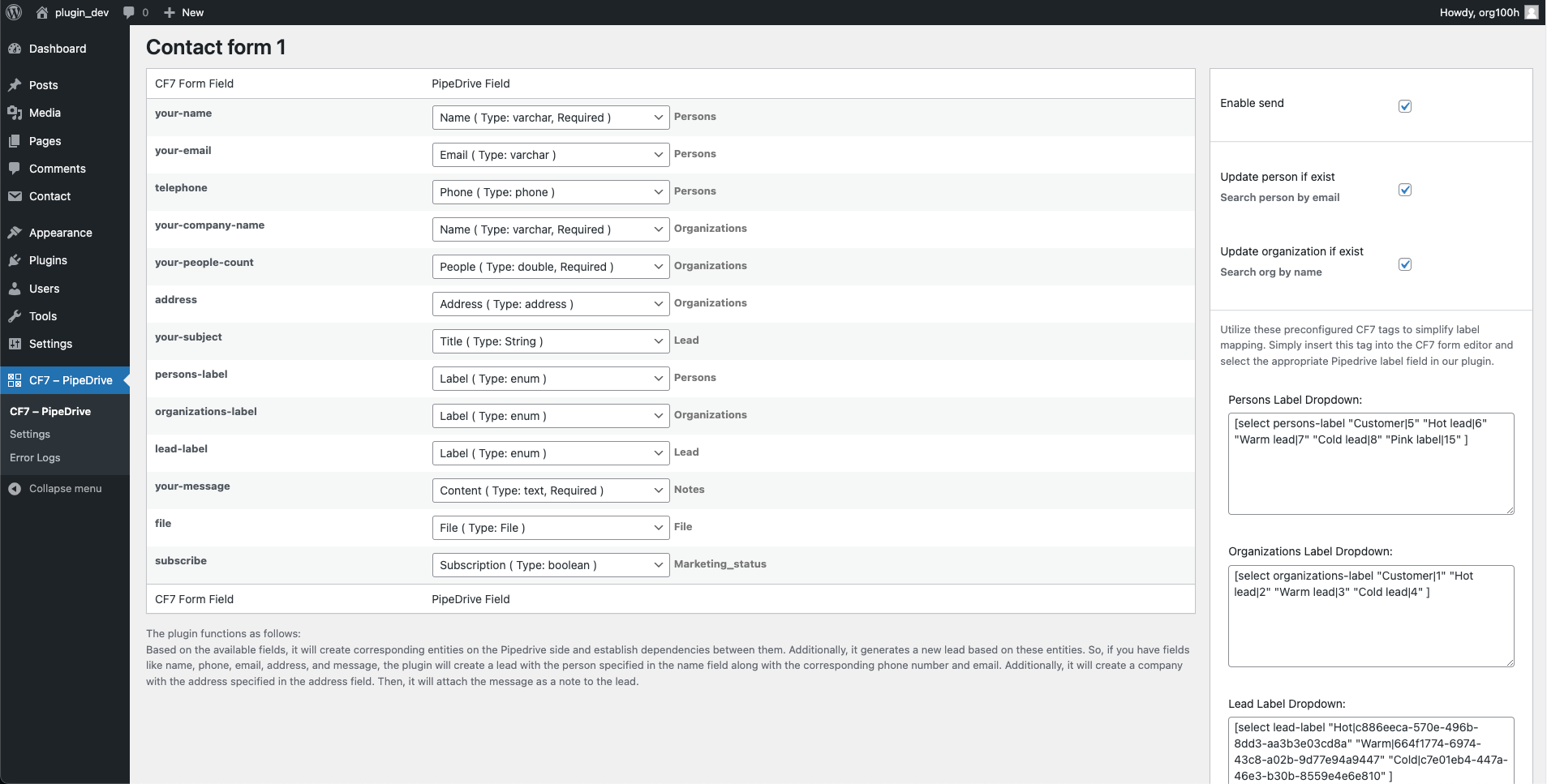Click the Media icon in sidebar
The width and height of the screenshot is (1547, 784).
[15, 113]
